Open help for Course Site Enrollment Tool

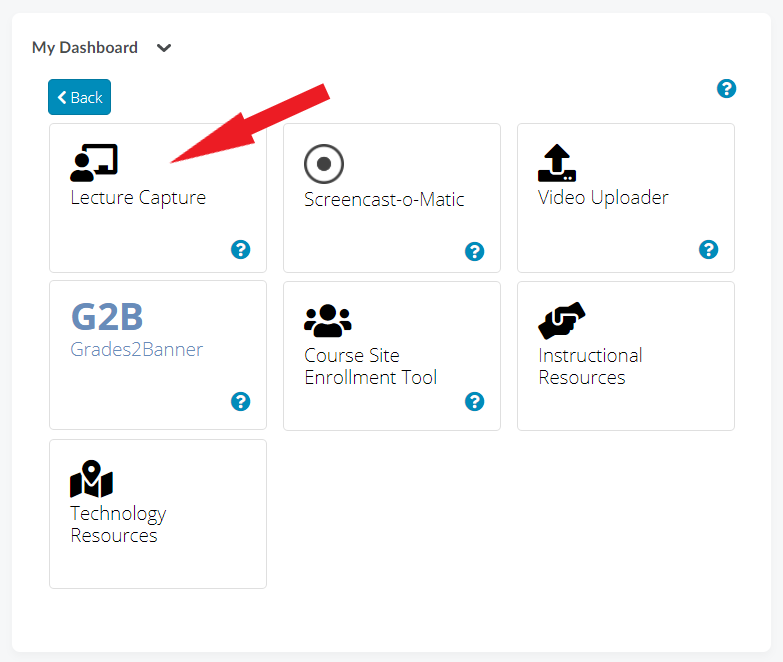click(474, 401)
